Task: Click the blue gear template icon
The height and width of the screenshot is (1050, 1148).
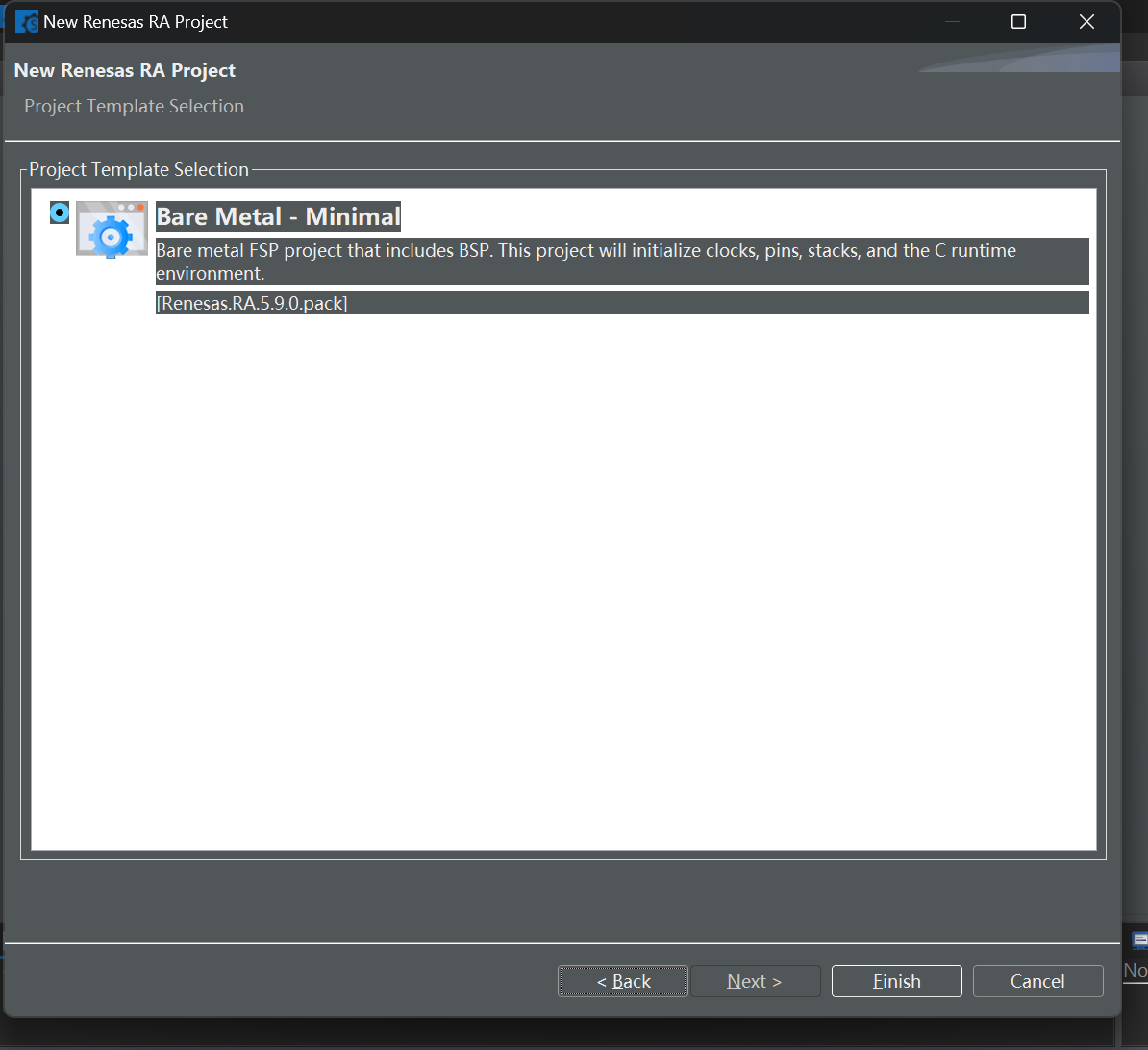Action: click(x=112, y=229)
